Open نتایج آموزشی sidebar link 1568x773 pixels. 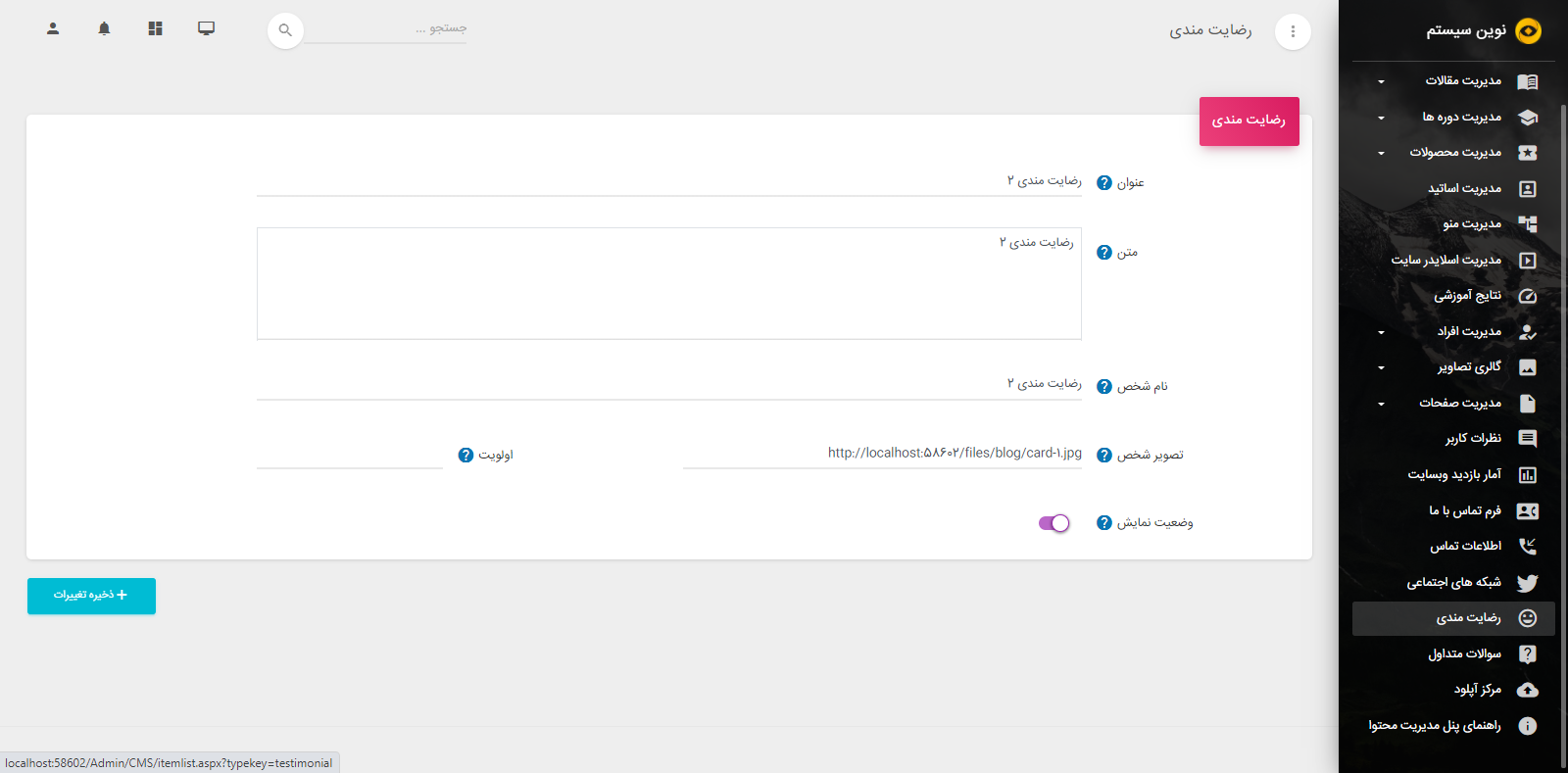[x=1453, y=296]
